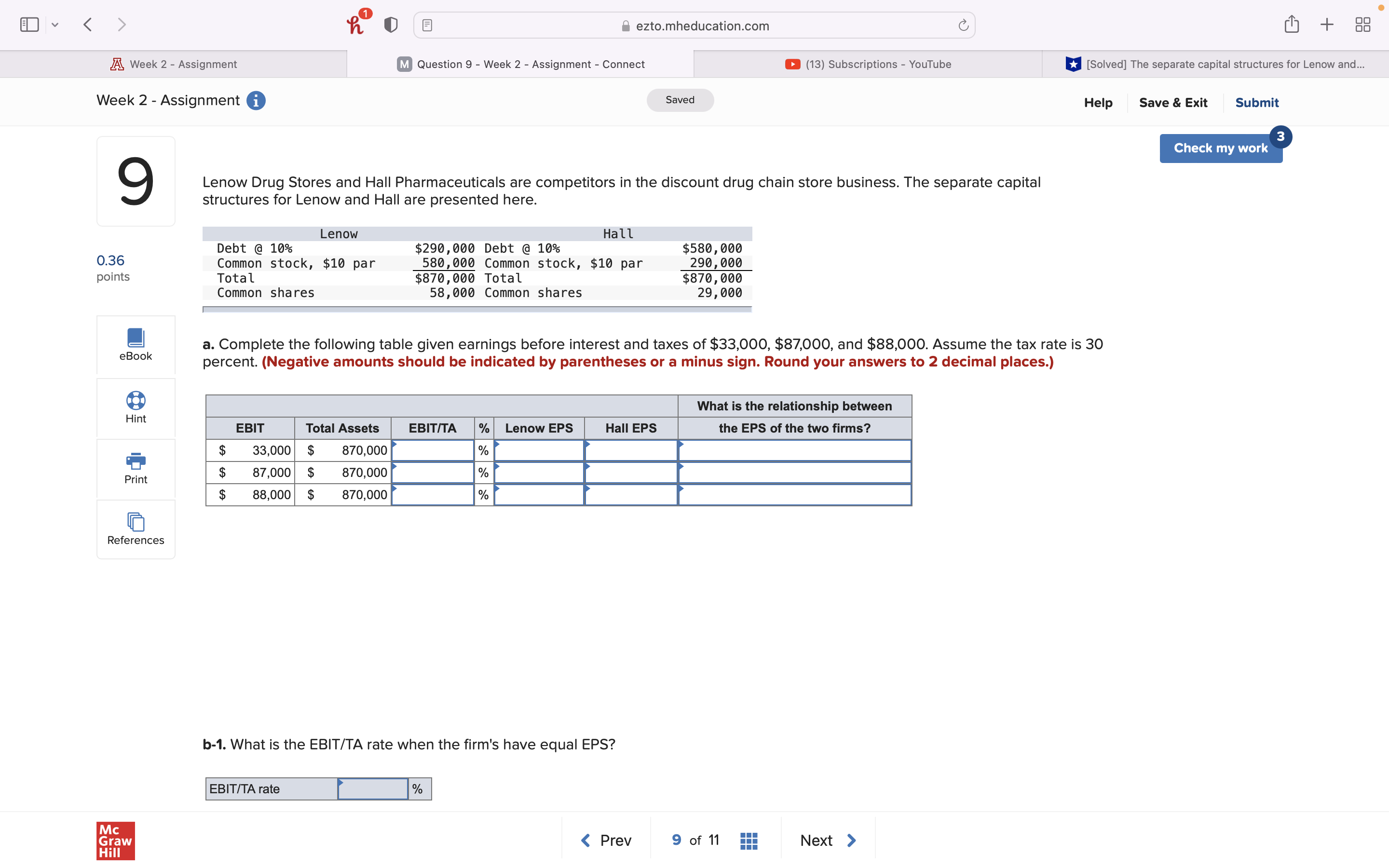
Task: Open the question page navigation grid
Action: (x=748, y=840)
